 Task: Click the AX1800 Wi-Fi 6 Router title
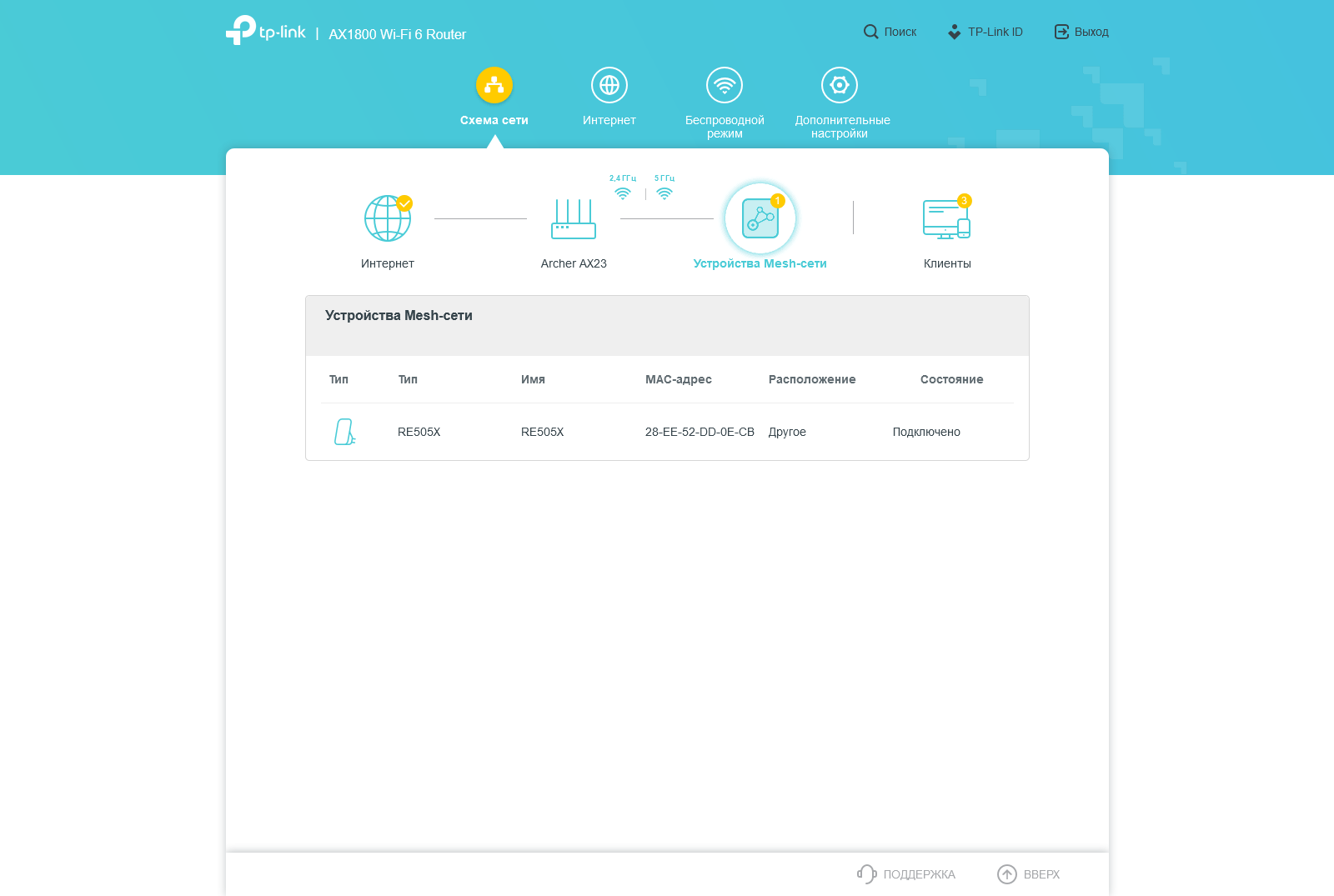click(398, 34)
